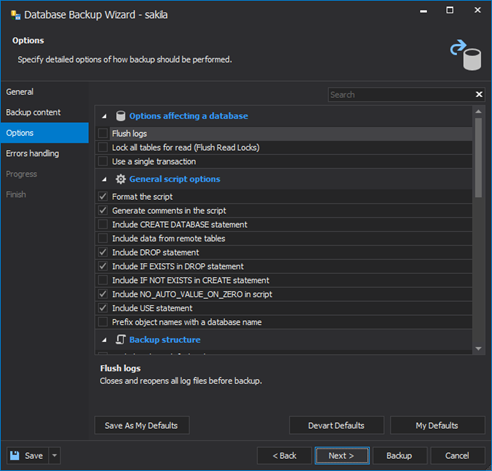Image resolution: width=492 pixels, height=471 pixels.
Task: Maximize the Database Backup Wizard window
Action: pos(450,10)
